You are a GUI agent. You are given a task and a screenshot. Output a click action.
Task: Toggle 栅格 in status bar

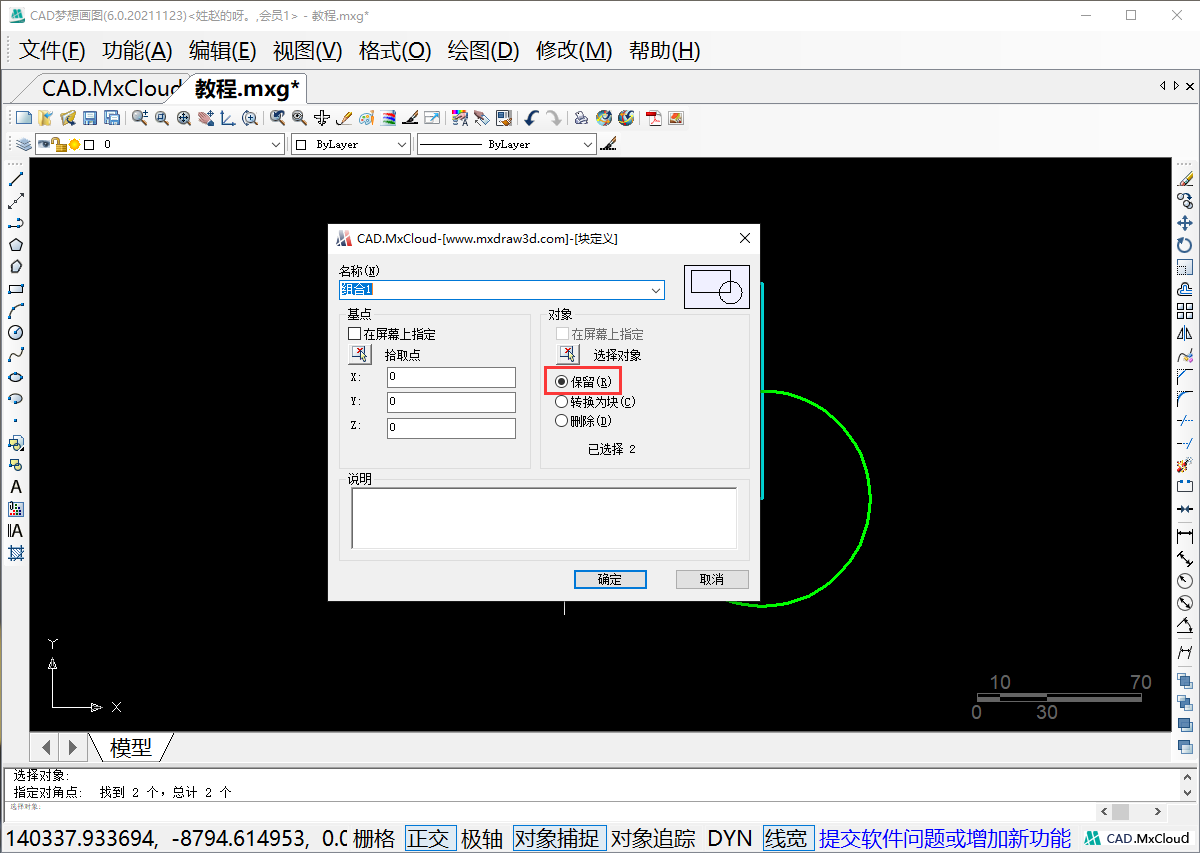[375, 839]
